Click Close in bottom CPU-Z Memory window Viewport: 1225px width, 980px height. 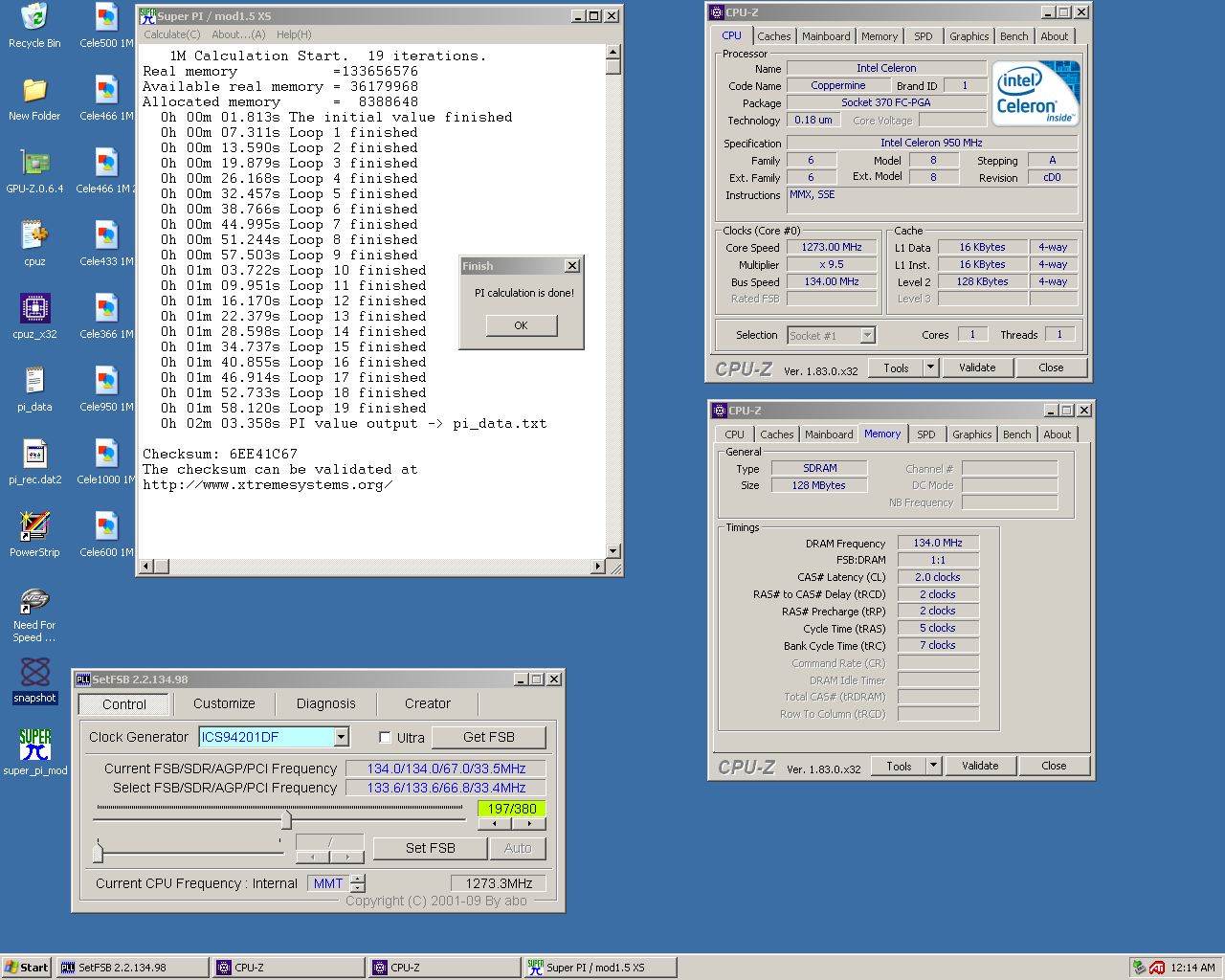(x=1054, y=766)
